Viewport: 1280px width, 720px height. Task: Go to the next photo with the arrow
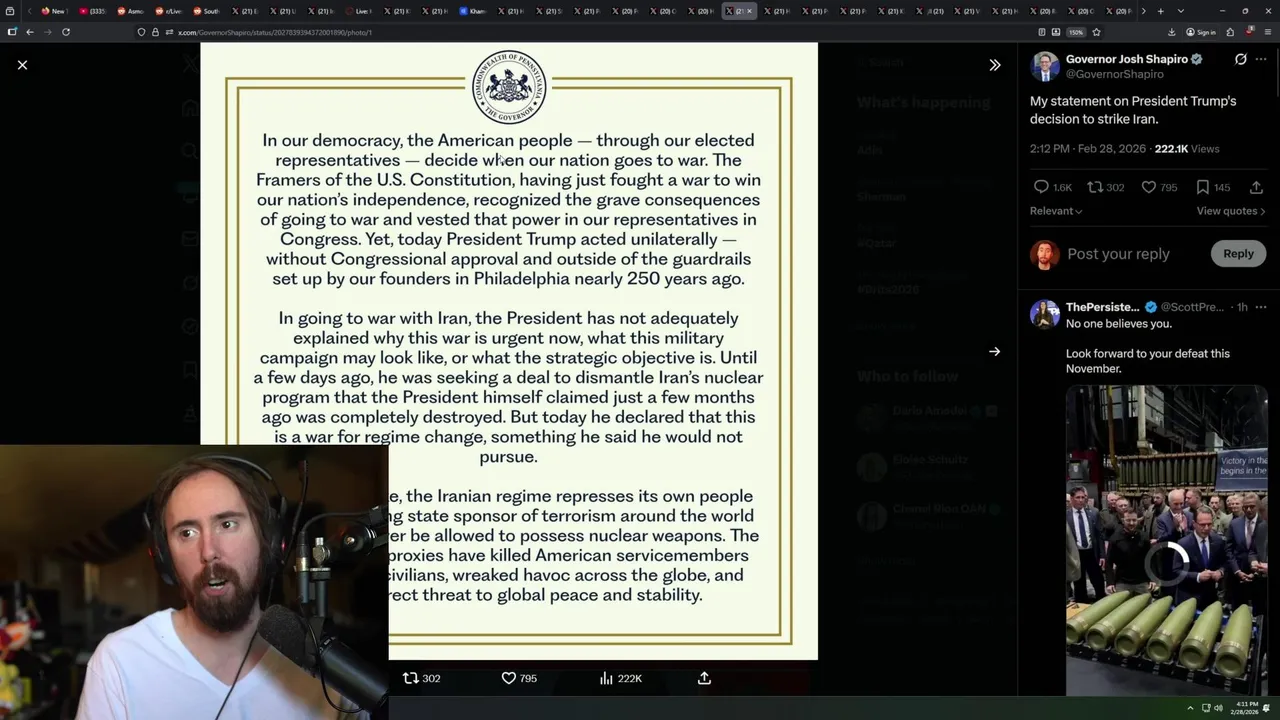(994, 352)
